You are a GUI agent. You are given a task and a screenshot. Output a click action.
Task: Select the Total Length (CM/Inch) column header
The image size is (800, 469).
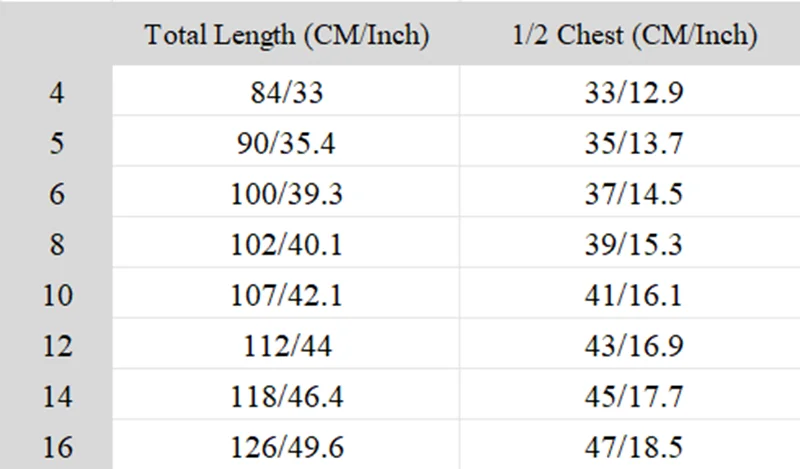click(286, 35)
